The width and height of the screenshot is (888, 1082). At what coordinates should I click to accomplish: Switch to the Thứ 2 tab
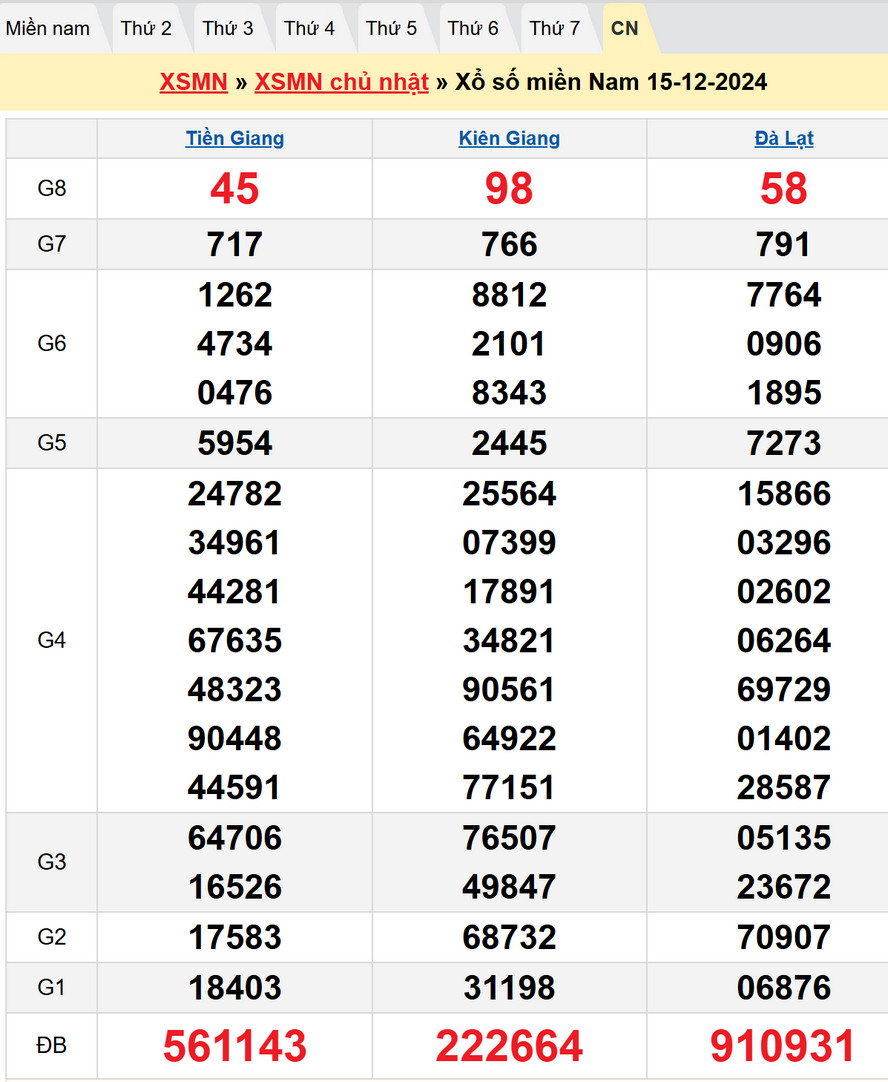[146, 28]
